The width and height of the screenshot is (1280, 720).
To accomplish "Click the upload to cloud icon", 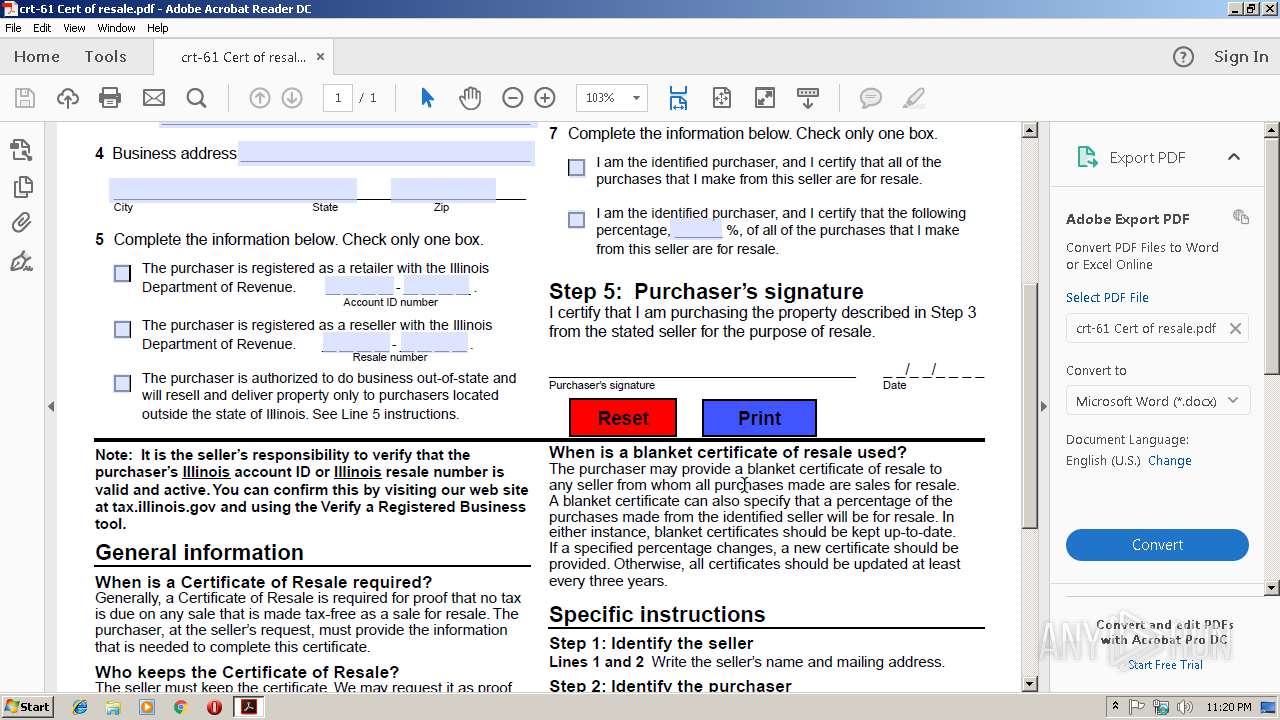I will point(67,98).
